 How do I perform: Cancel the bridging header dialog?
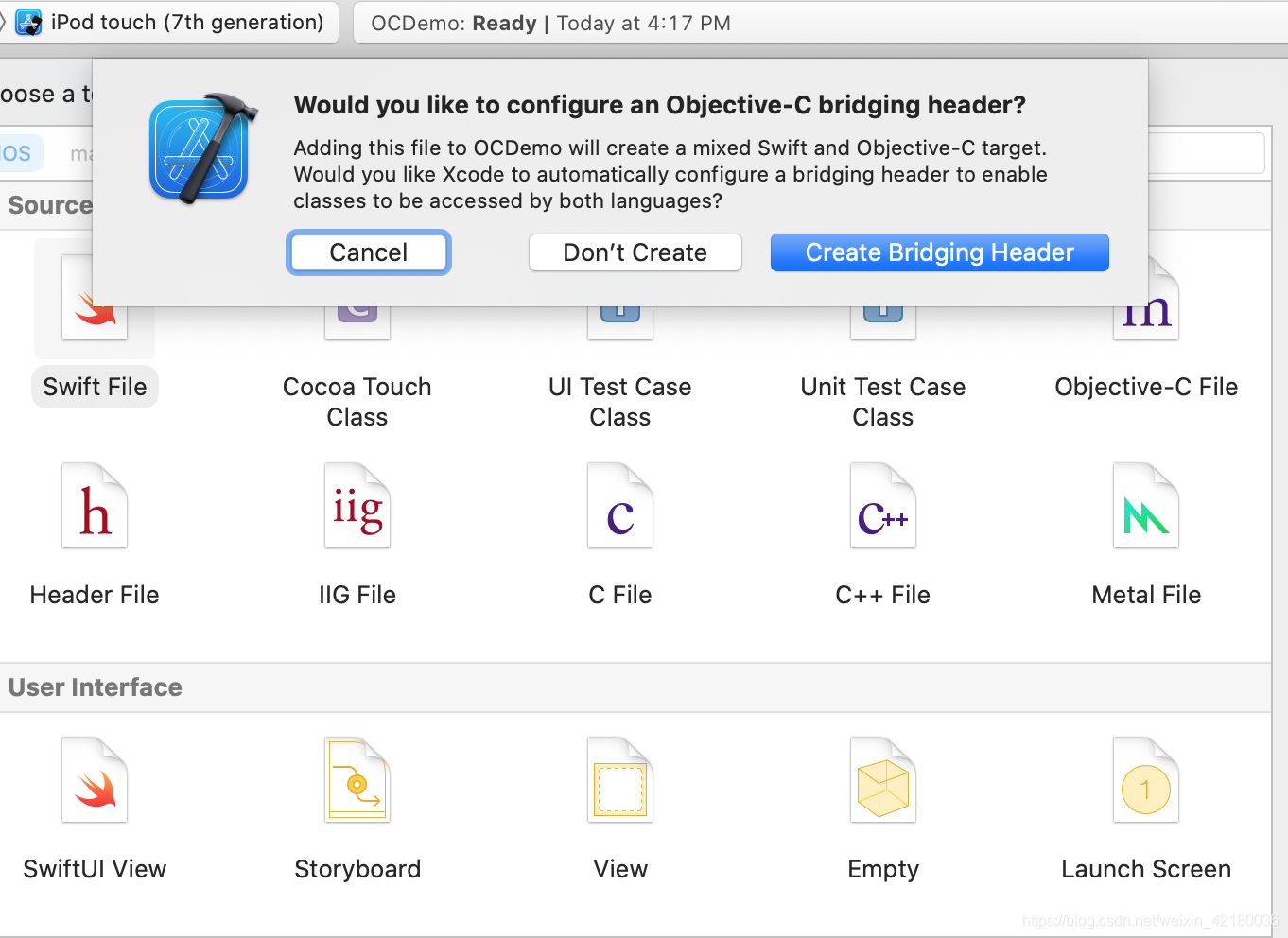(x=368, y=252)
